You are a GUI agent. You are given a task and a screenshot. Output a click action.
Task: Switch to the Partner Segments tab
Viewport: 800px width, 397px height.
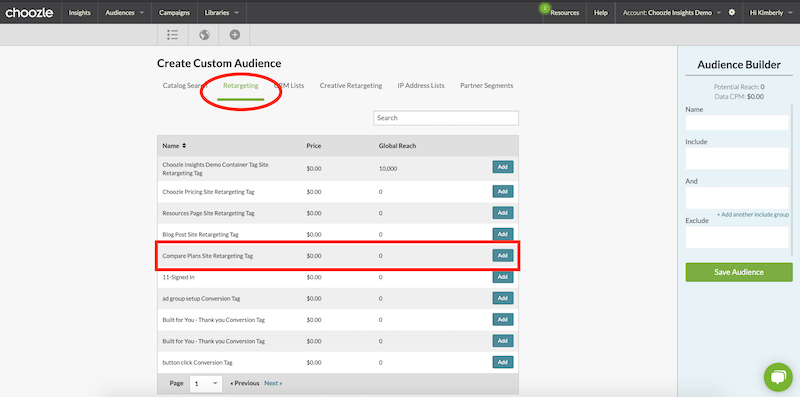(x=486, y=85)
